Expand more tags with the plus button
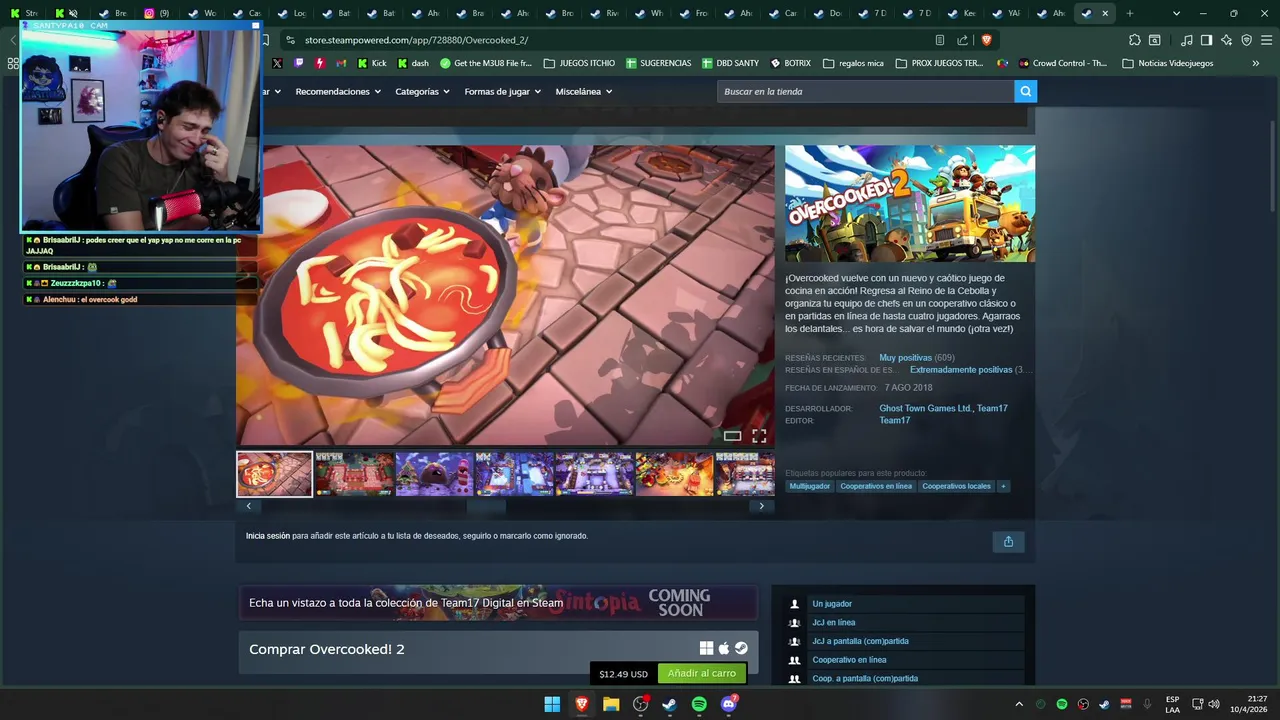This screenshot has height=720, width=1280. (x=1003, y=486)
